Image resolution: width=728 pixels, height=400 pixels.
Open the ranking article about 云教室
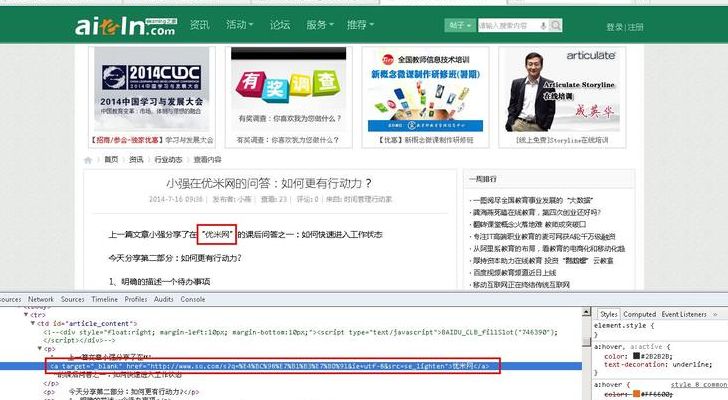point(543,261)
